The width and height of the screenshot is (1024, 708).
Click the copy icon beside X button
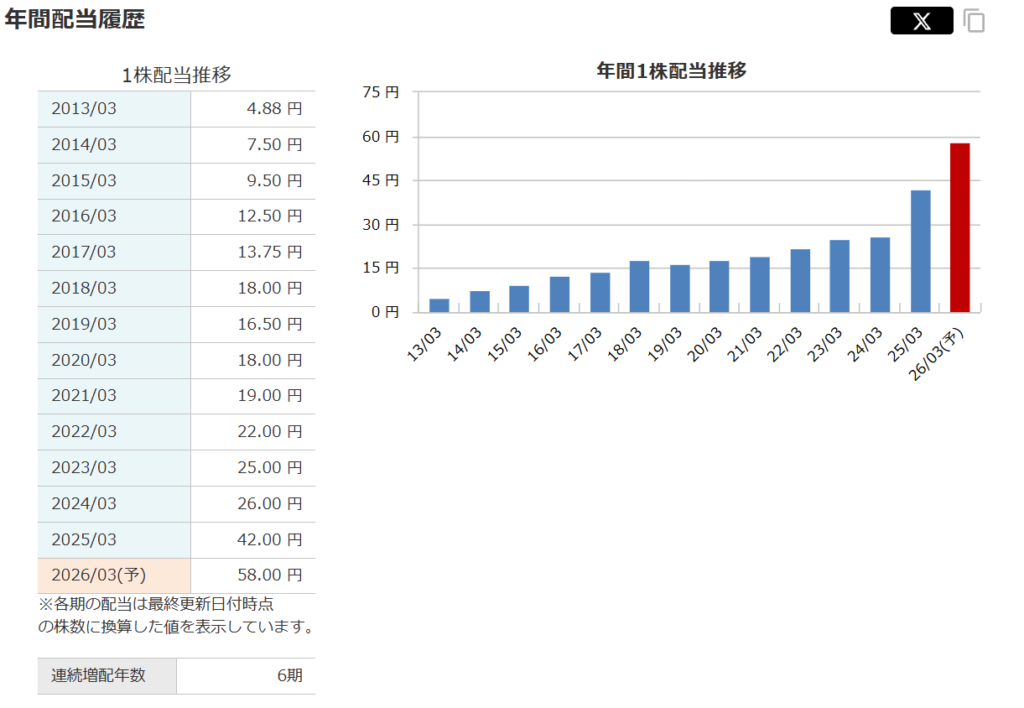coord(974,21)
